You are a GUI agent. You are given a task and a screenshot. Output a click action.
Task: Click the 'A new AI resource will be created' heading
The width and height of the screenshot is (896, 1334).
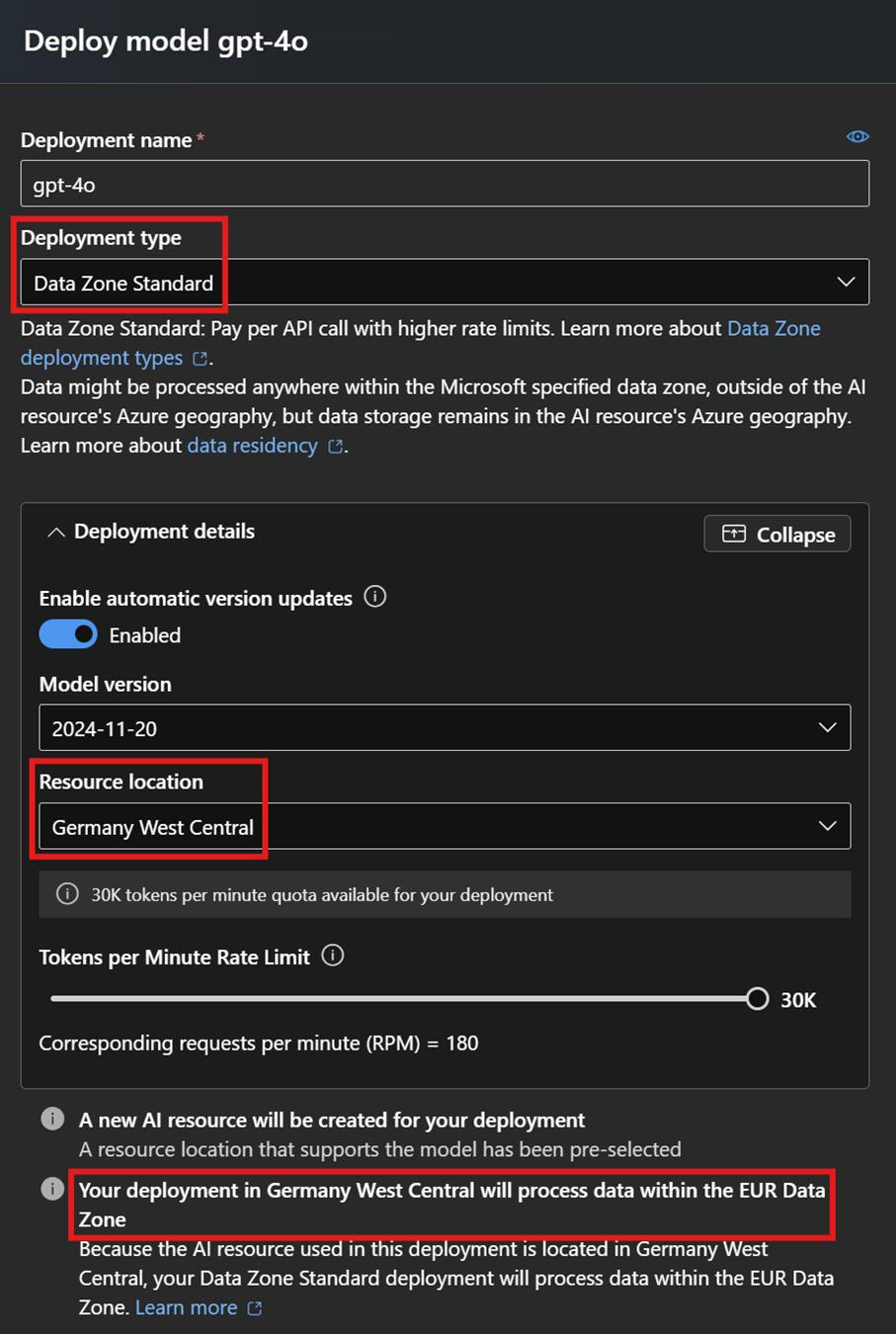click(332, 1120)
